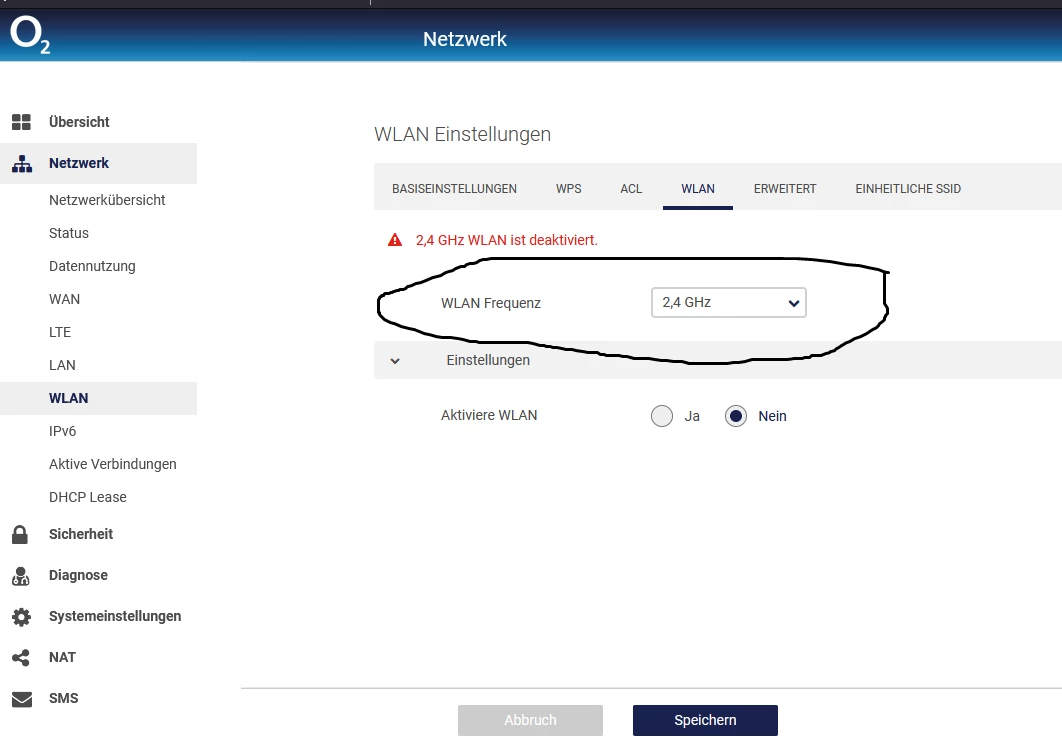Open the NAT sidebar menu
This screenshot has width=1062, height=746.
click(62, 657)
